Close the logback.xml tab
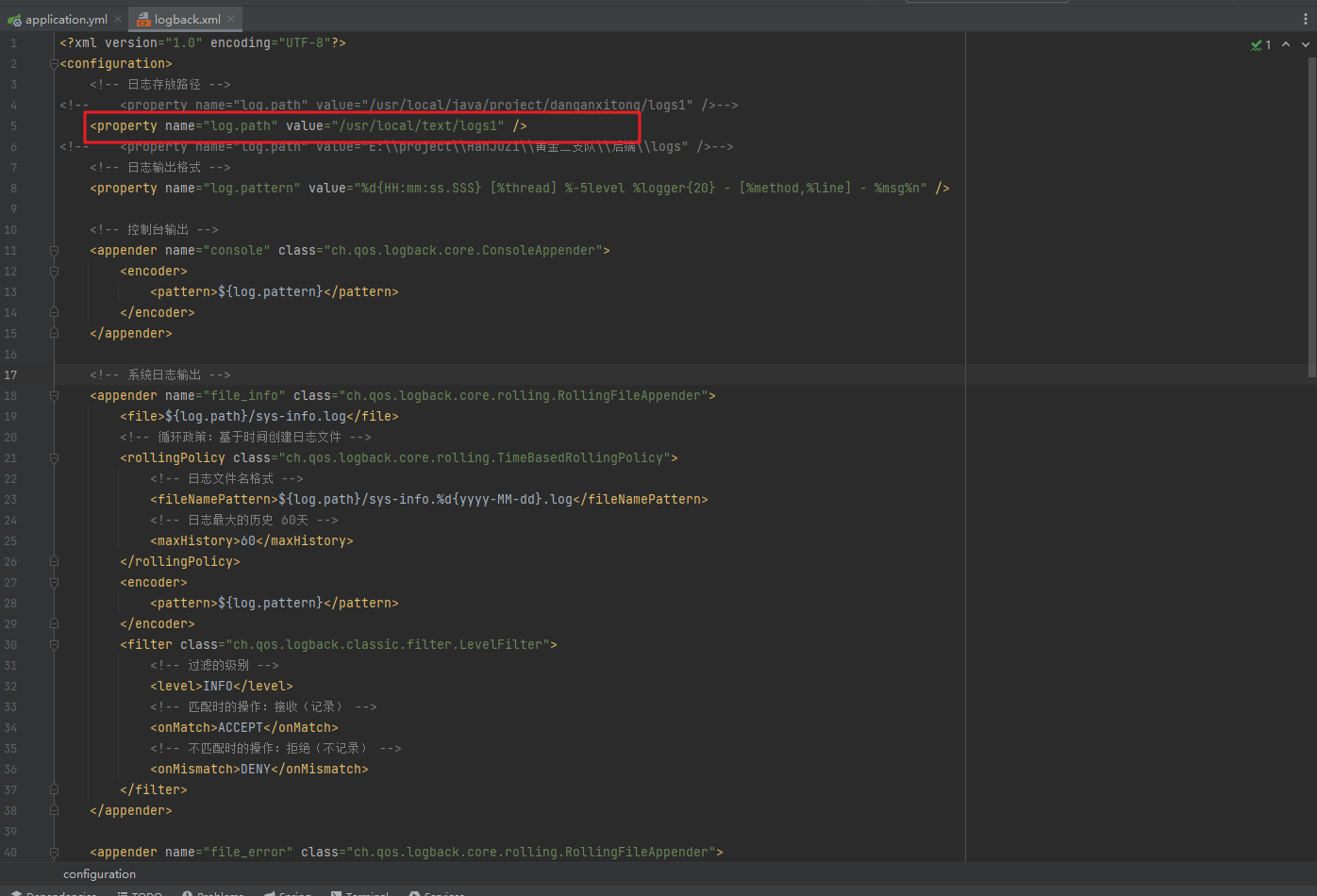The height and width of the screenshot is (896, 1317). pos(232,19)
